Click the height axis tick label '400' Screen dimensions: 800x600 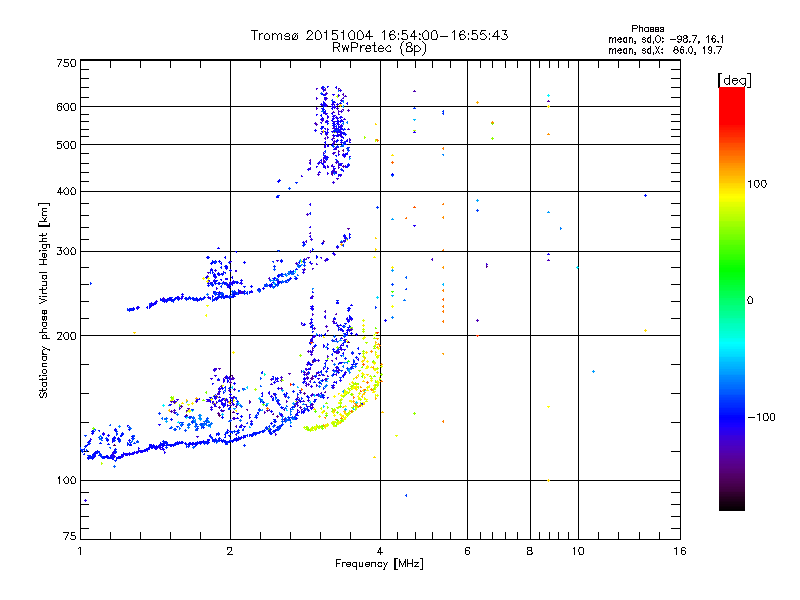tap(66, 191)
